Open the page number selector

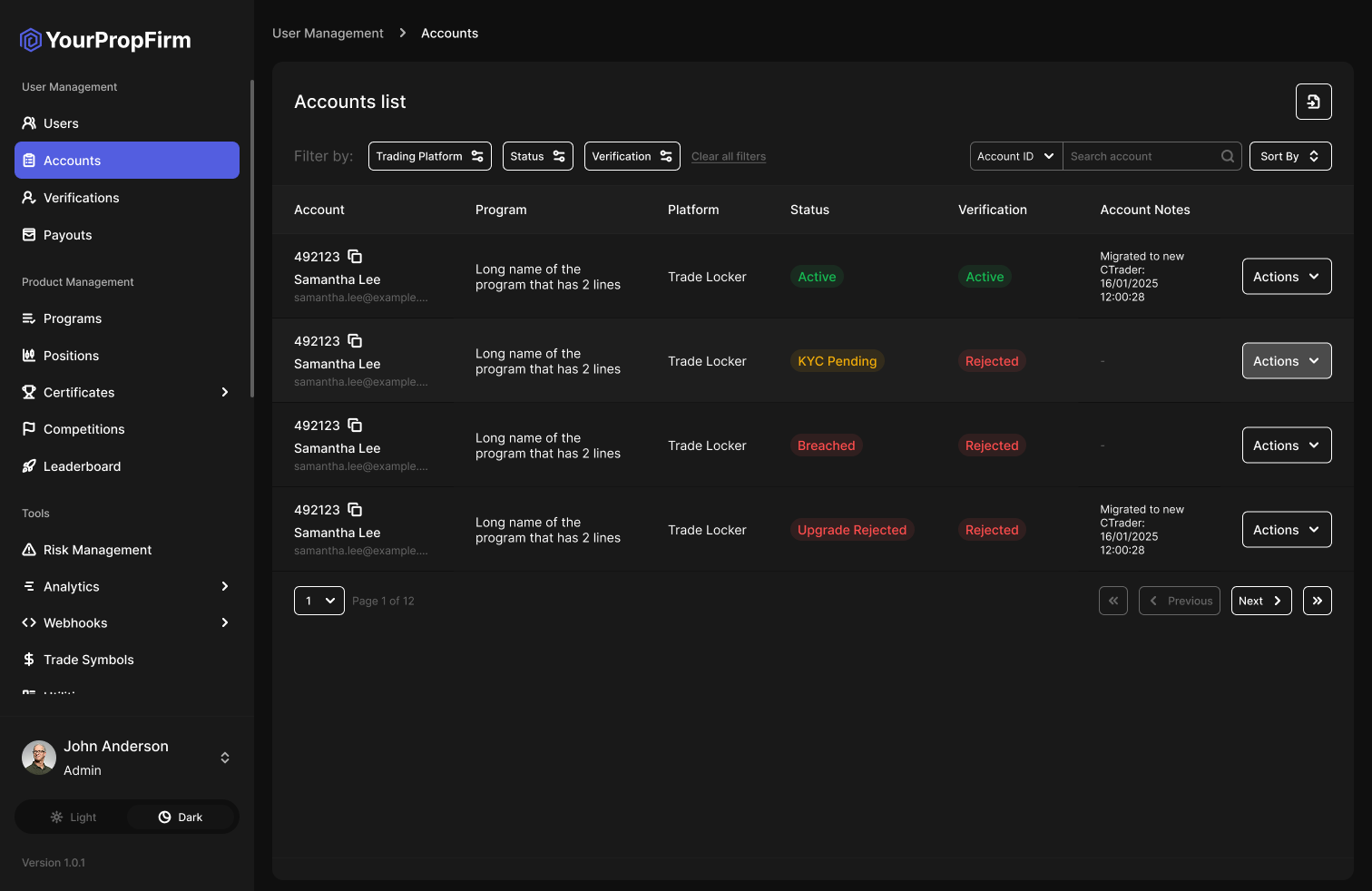(319, 601)
